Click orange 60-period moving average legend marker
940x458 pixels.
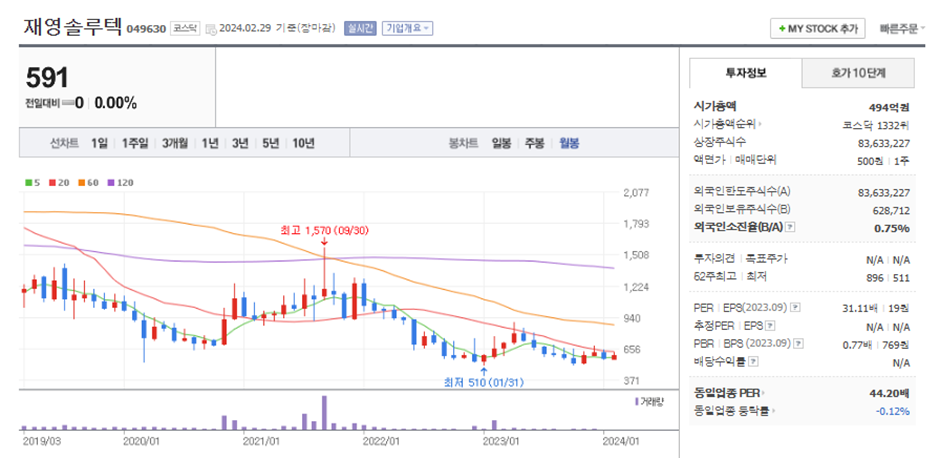click(x=81, y=182)
